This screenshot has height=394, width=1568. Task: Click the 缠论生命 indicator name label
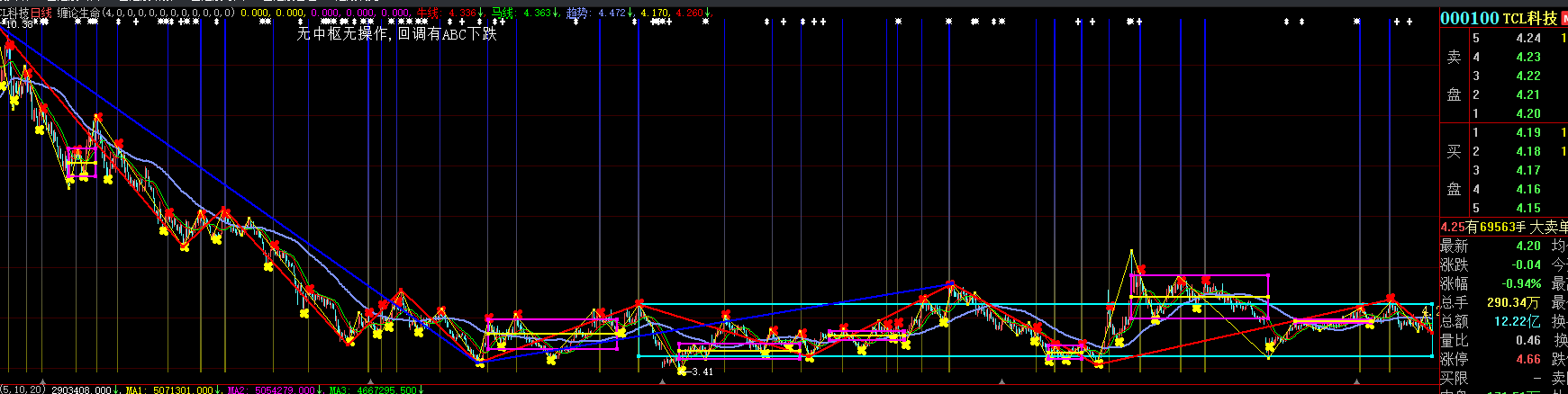(78, 13)
